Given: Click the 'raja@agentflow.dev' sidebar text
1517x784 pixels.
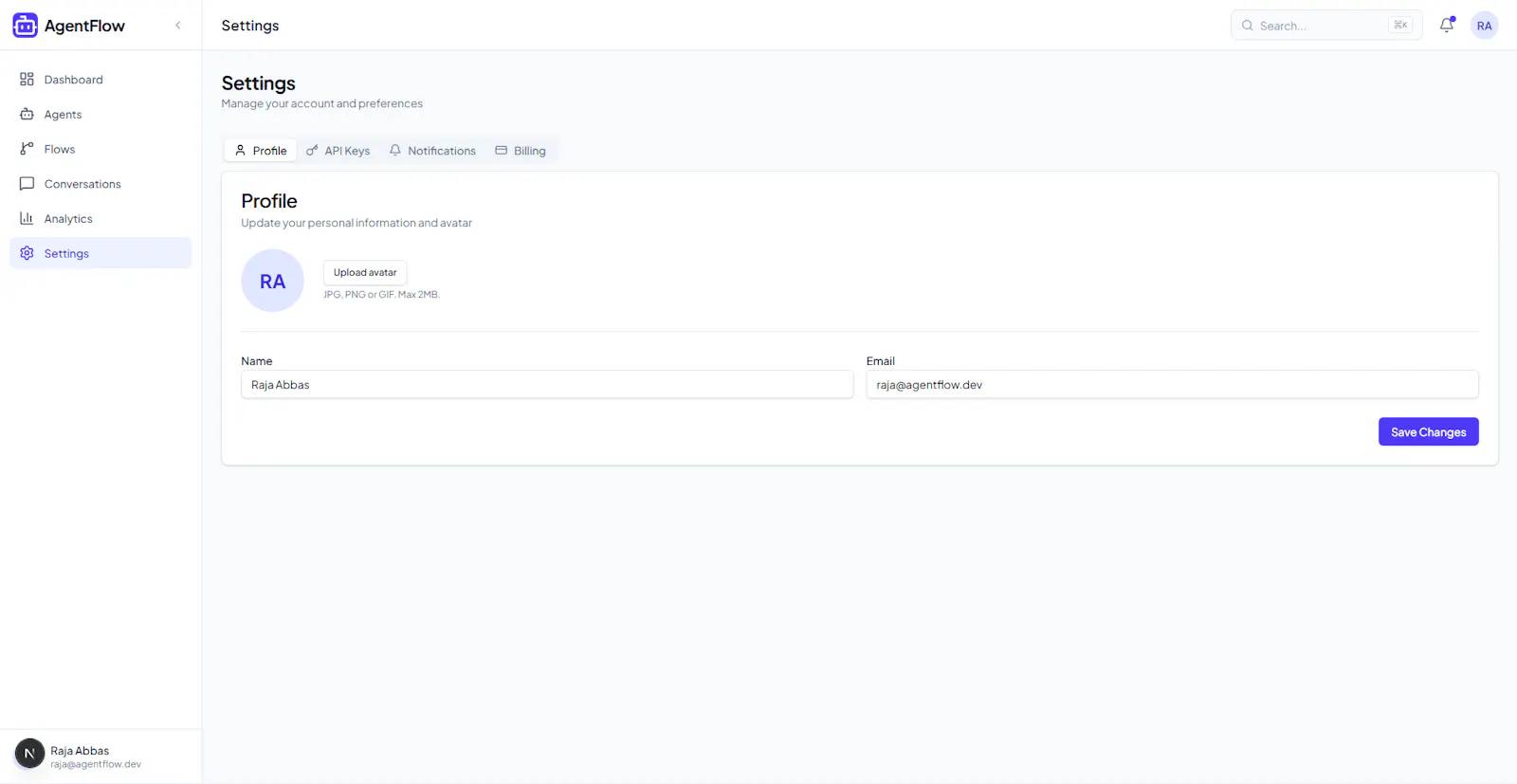Looking at the screenshot, I should 96,764.
